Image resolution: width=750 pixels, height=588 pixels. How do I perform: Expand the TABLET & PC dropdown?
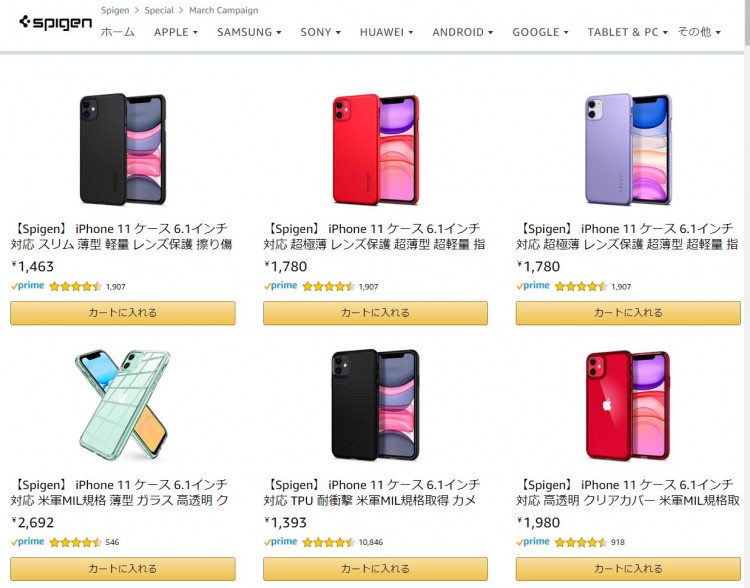click(628, 32)
